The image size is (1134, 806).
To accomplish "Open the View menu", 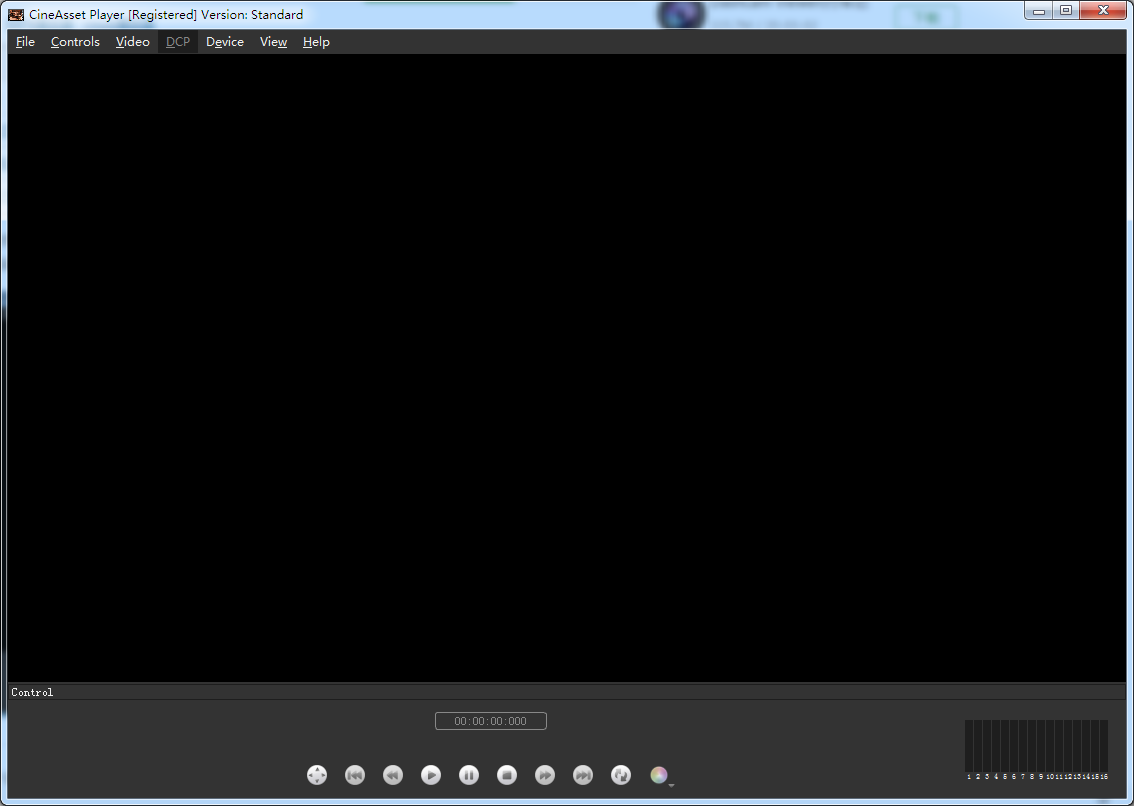I will pos(273,42).
